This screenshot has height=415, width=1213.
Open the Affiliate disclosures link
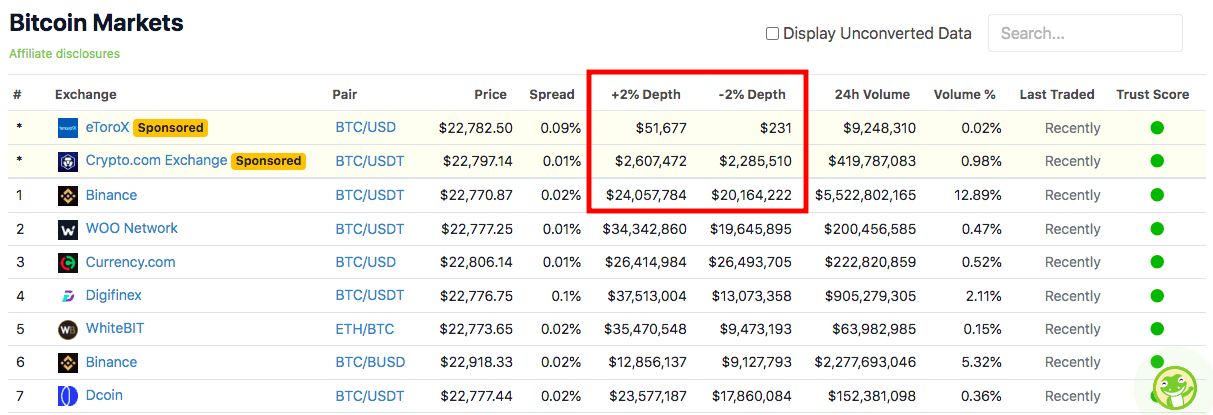pos(64,54)
